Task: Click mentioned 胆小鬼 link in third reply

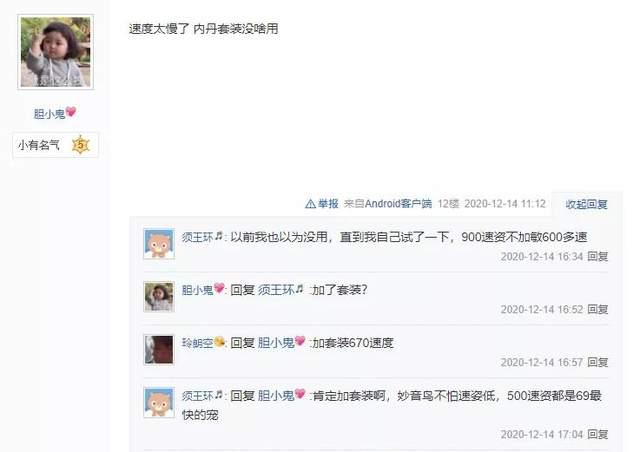Action: [276, 343]
